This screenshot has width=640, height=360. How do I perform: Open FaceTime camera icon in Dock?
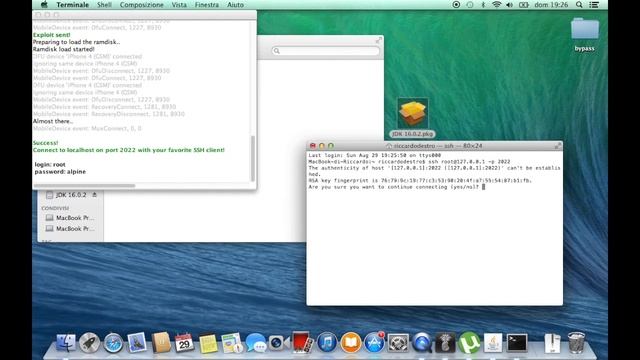tap(279, 343)
